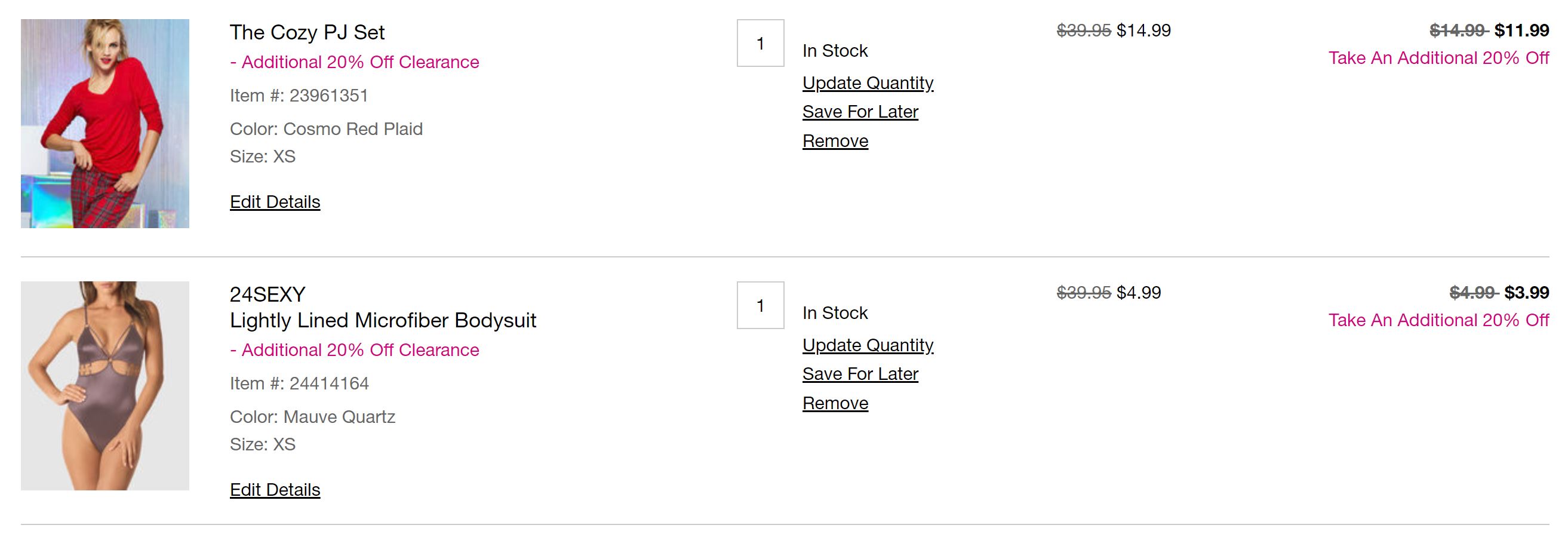1568x534 pixels.
Task: Click Take An Additional 20% Off below $3.99
Action: (1438, 320)
